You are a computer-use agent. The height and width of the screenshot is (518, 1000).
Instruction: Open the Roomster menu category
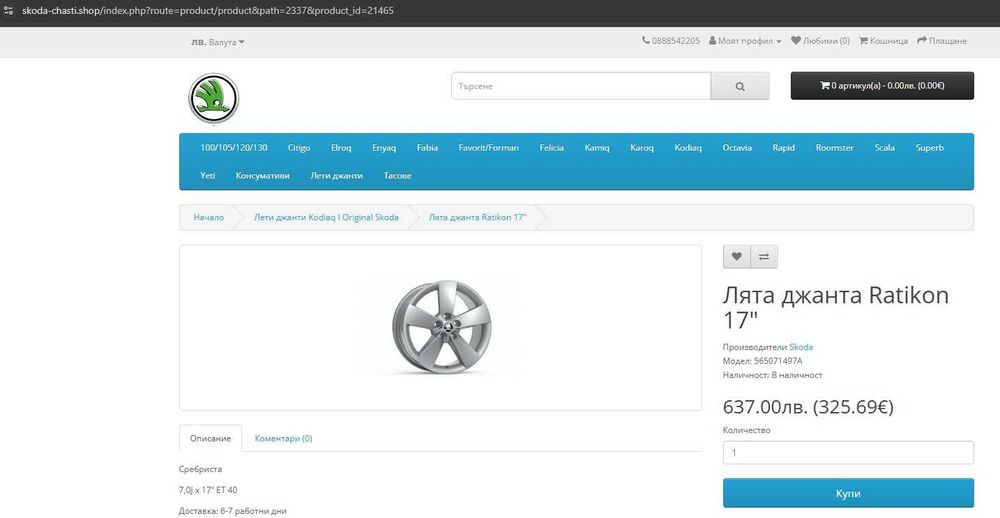[x=835, y=147]
